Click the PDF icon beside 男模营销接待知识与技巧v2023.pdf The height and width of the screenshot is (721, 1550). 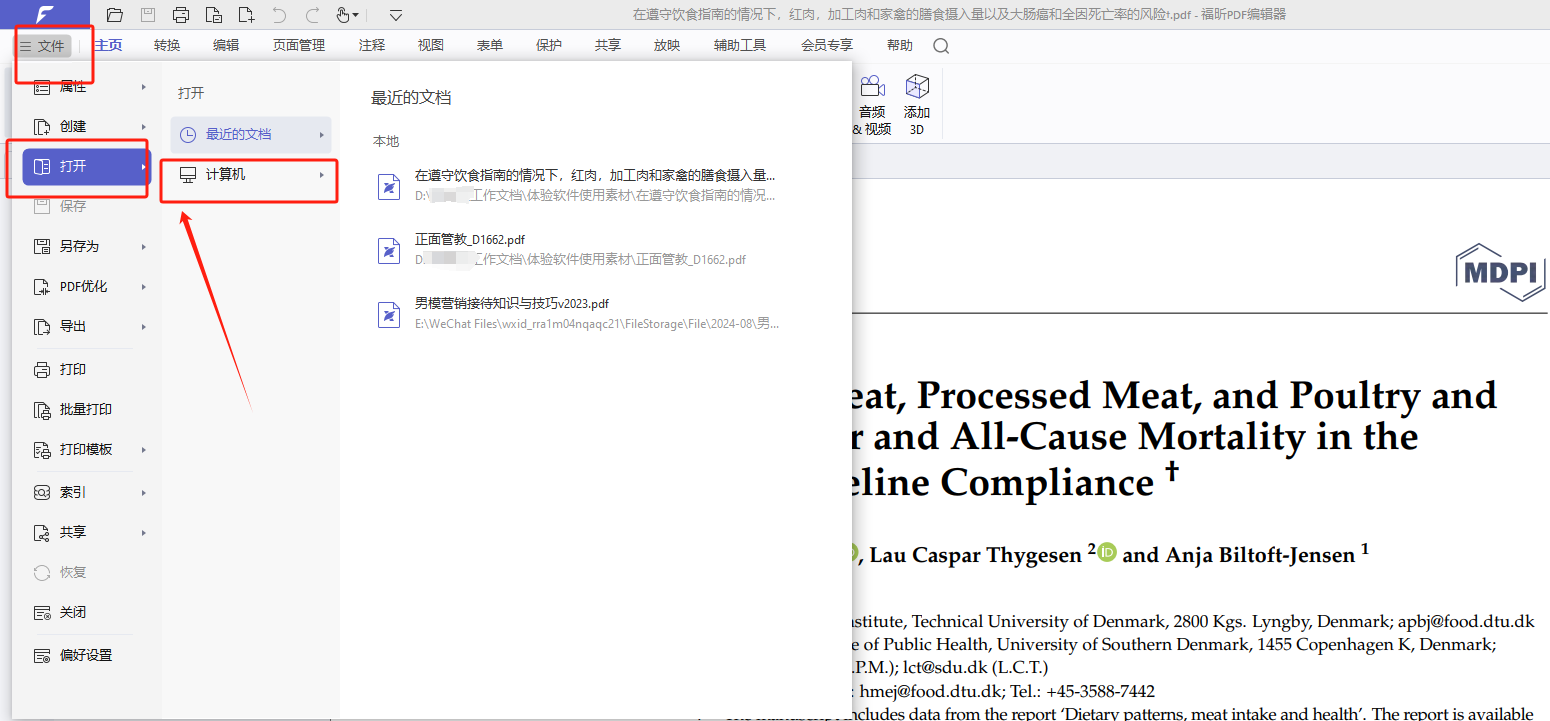point(389,315)
